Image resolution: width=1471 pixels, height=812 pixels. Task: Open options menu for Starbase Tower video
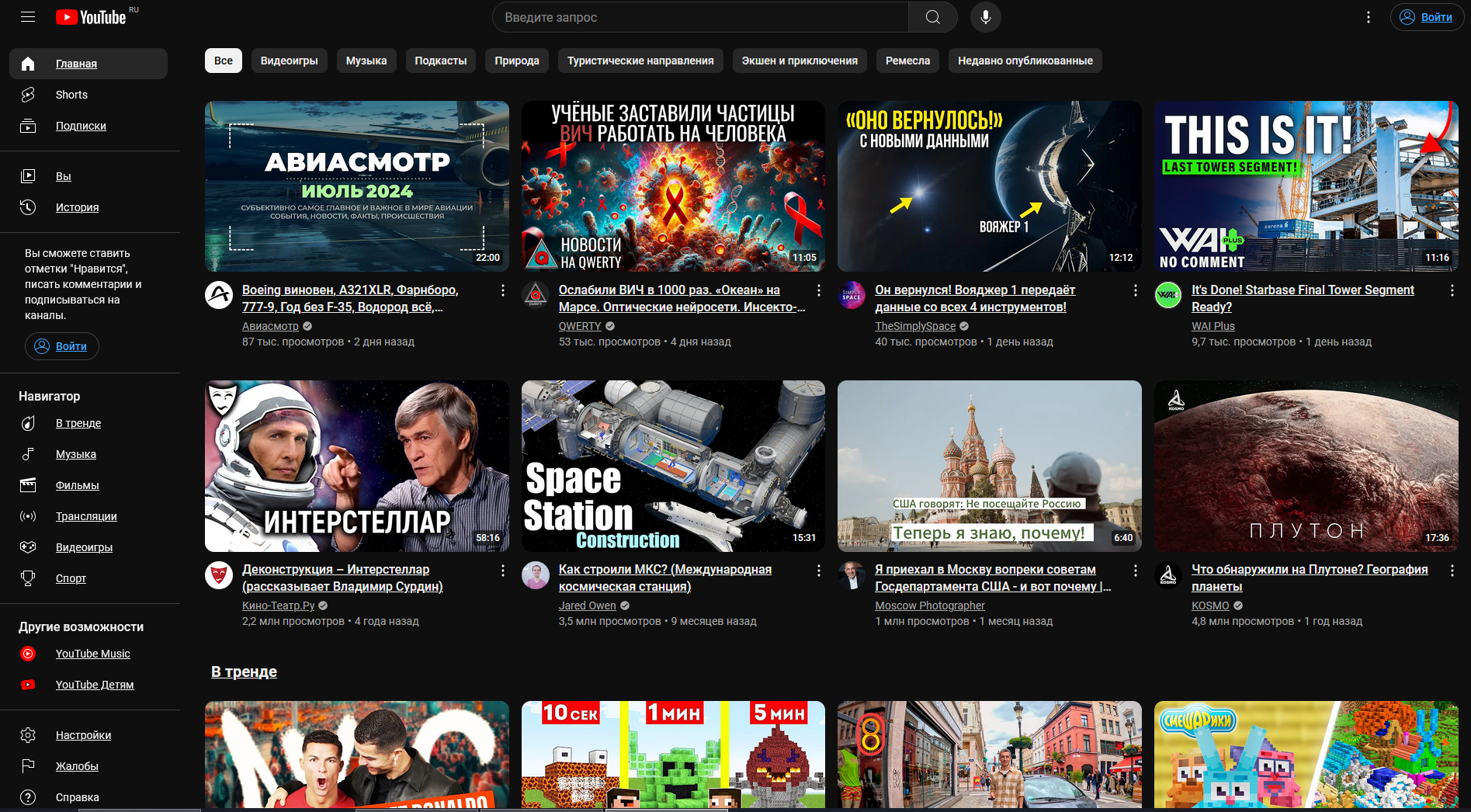(x=1452, y=290)
